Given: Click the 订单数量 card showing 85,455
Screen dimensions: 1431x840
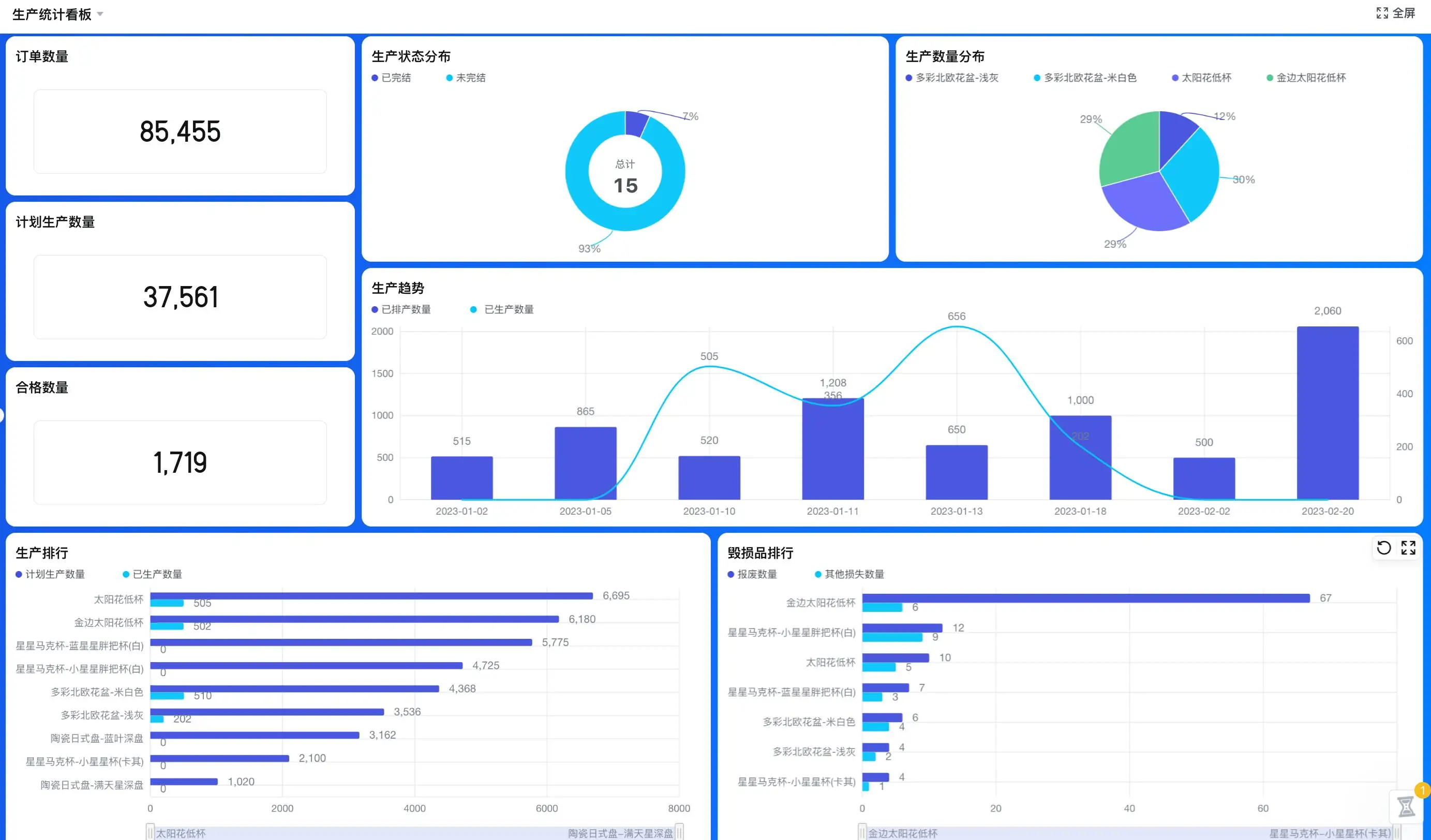Looking at the screenshot, I should click(180, 132).
